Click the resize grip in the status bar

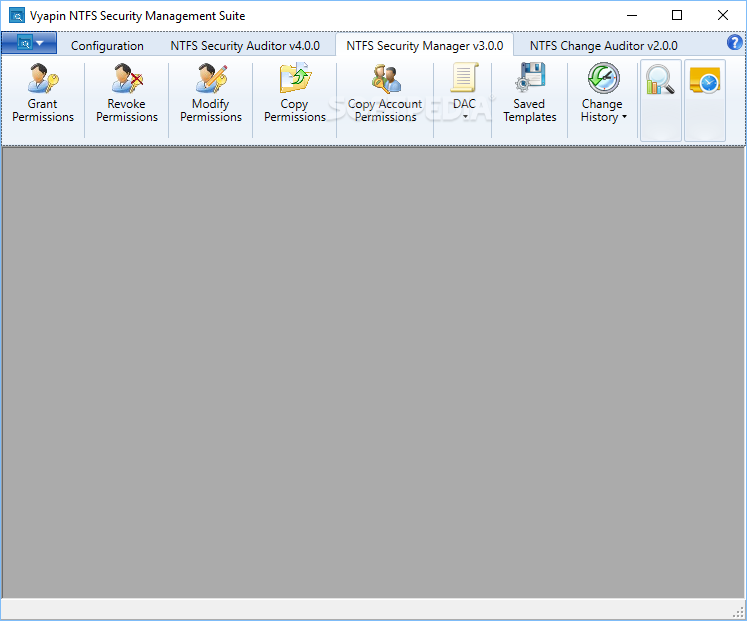coord(738,612)
